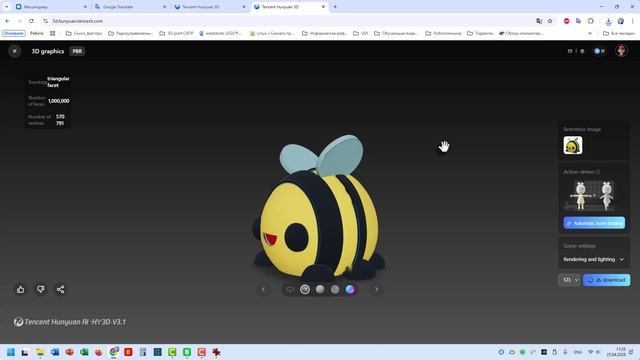
Task: Open the Работа bookmark
Action: 36,33
